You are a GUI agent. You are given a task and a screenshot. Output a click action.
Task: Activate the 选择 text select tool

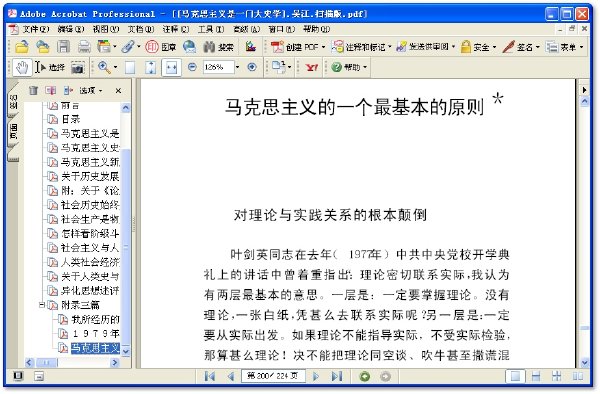pyautogui.click(x=50, y=67)
